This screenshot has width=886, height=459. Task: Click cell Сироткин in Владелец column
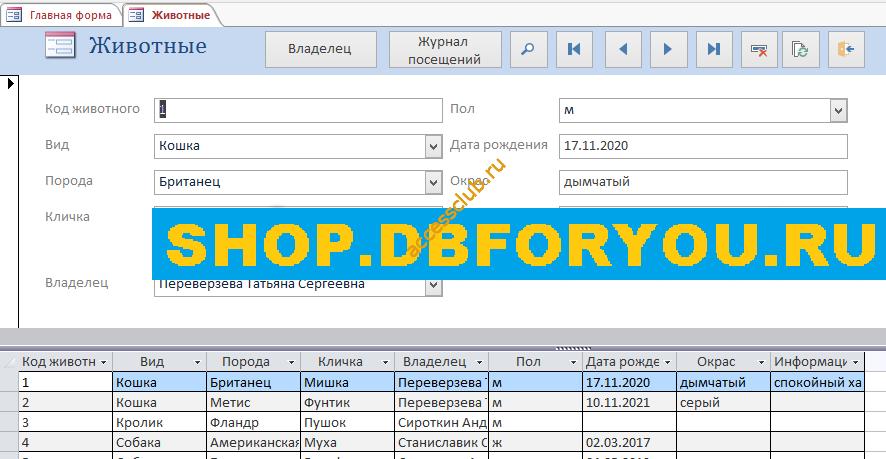point(442,423)
